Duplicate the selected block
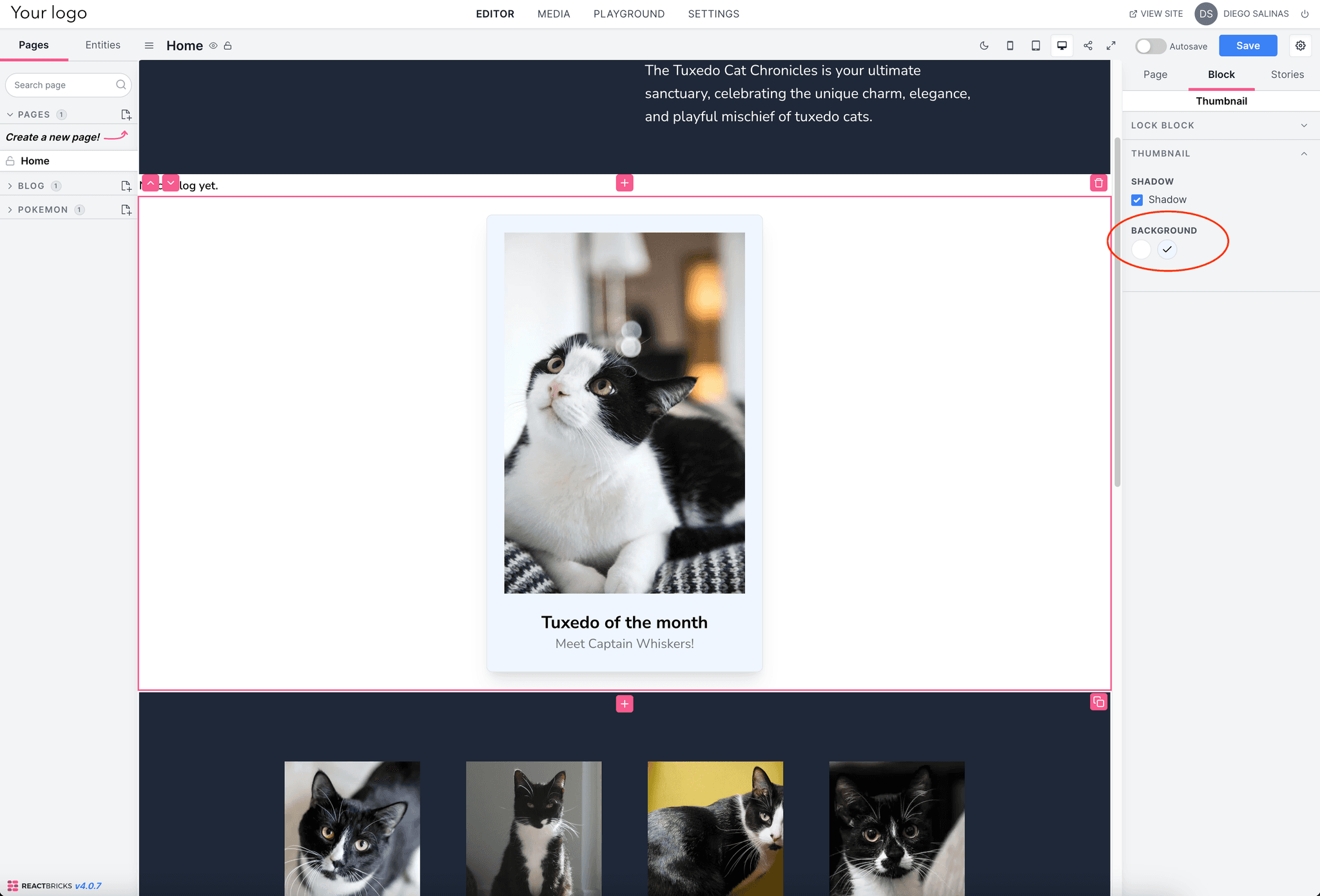This screenshot has height=896, width=1320. tap(1099, 702)
